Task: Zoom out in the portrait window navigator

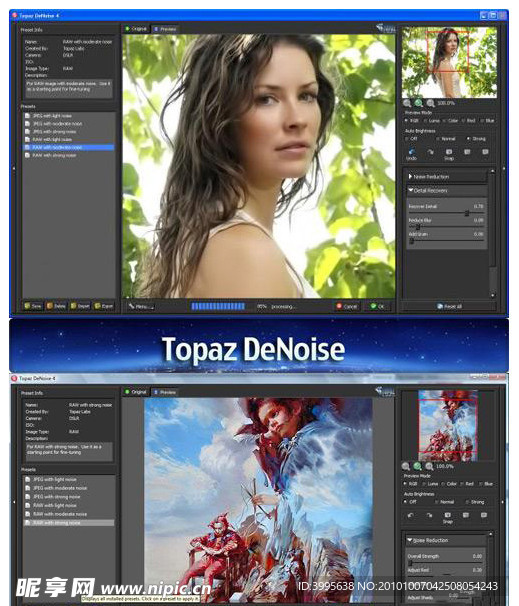Action: tap(407, 103)
